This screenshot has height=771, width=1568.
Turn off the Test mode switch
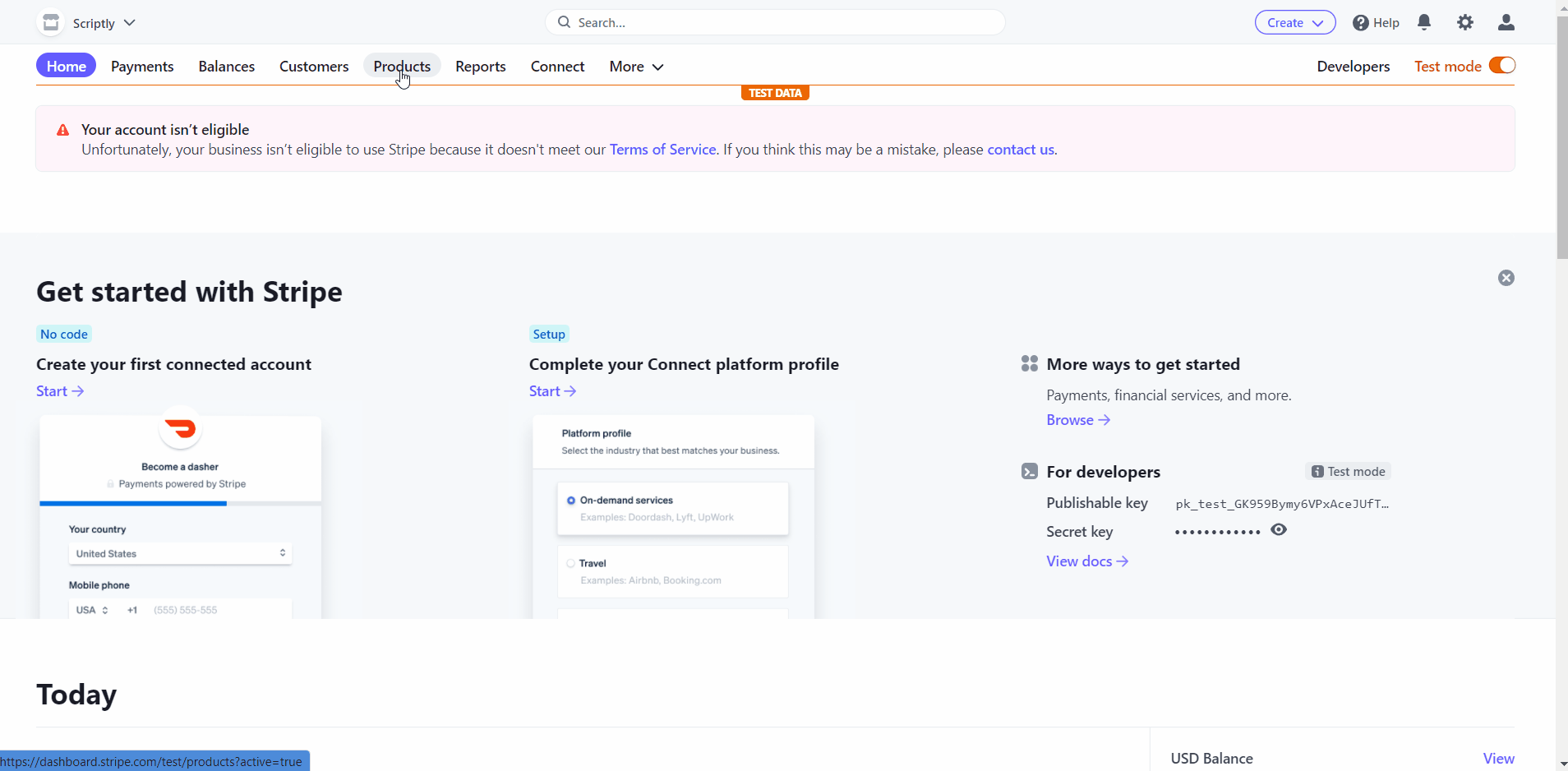[1502, 65]
